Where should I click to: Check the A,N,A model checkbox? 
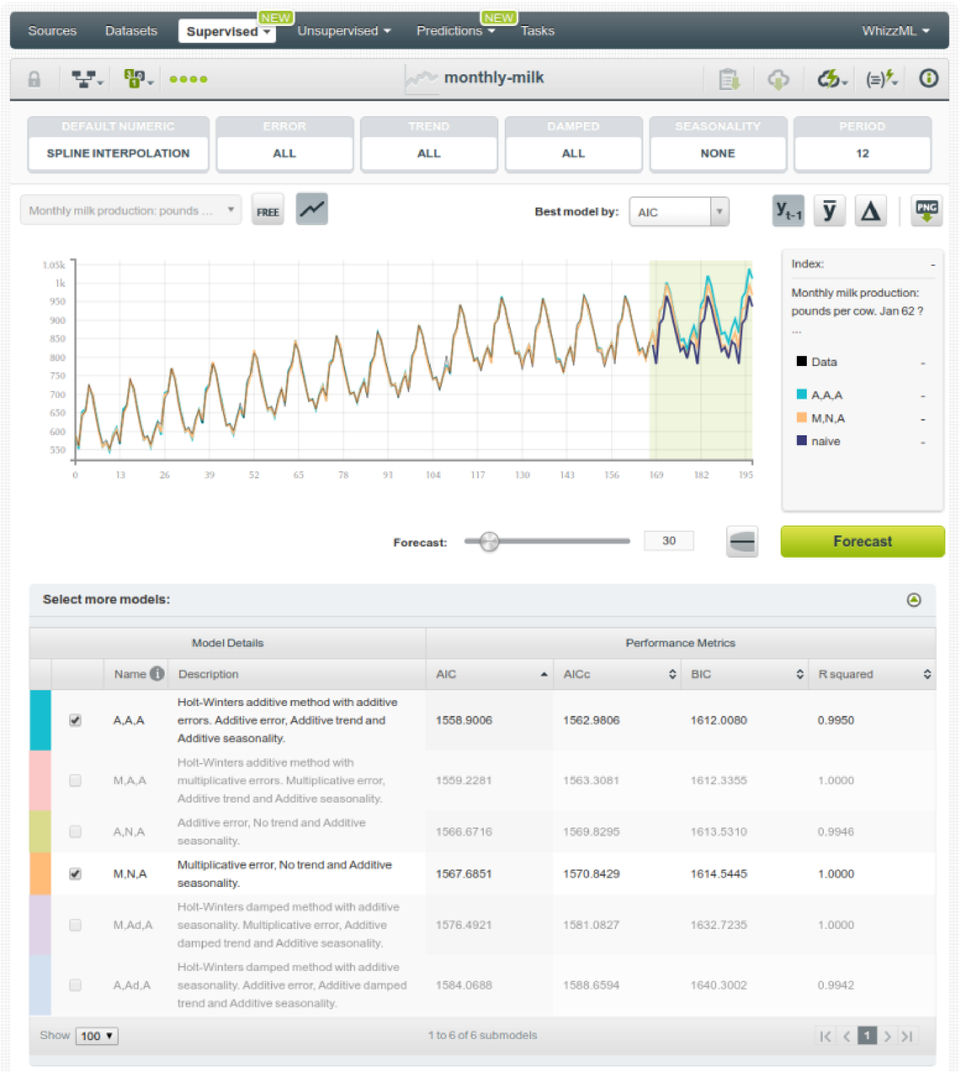[x=75, y=831]
